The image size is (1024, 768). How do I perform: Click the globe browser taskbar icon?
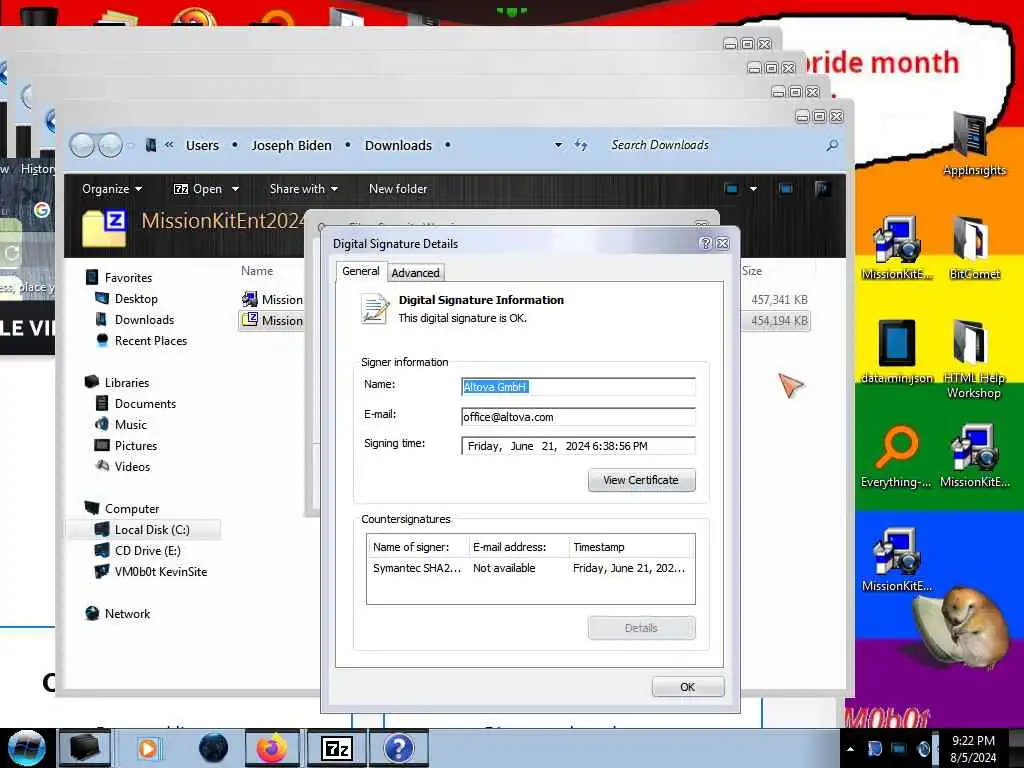click(x=214, y=748)
